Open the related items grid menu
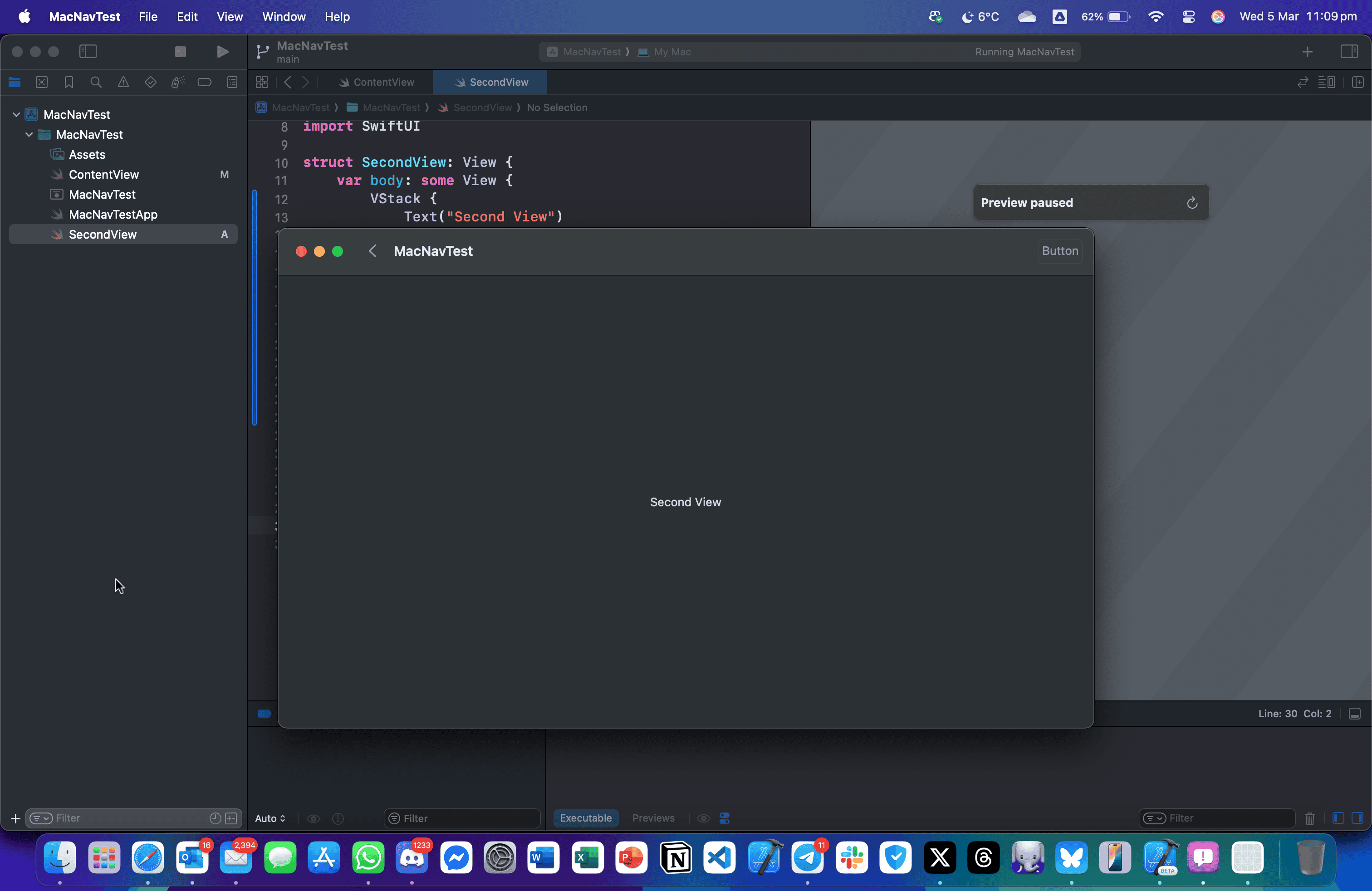This screenshot has height=891, width=1372. pos(262,83)
